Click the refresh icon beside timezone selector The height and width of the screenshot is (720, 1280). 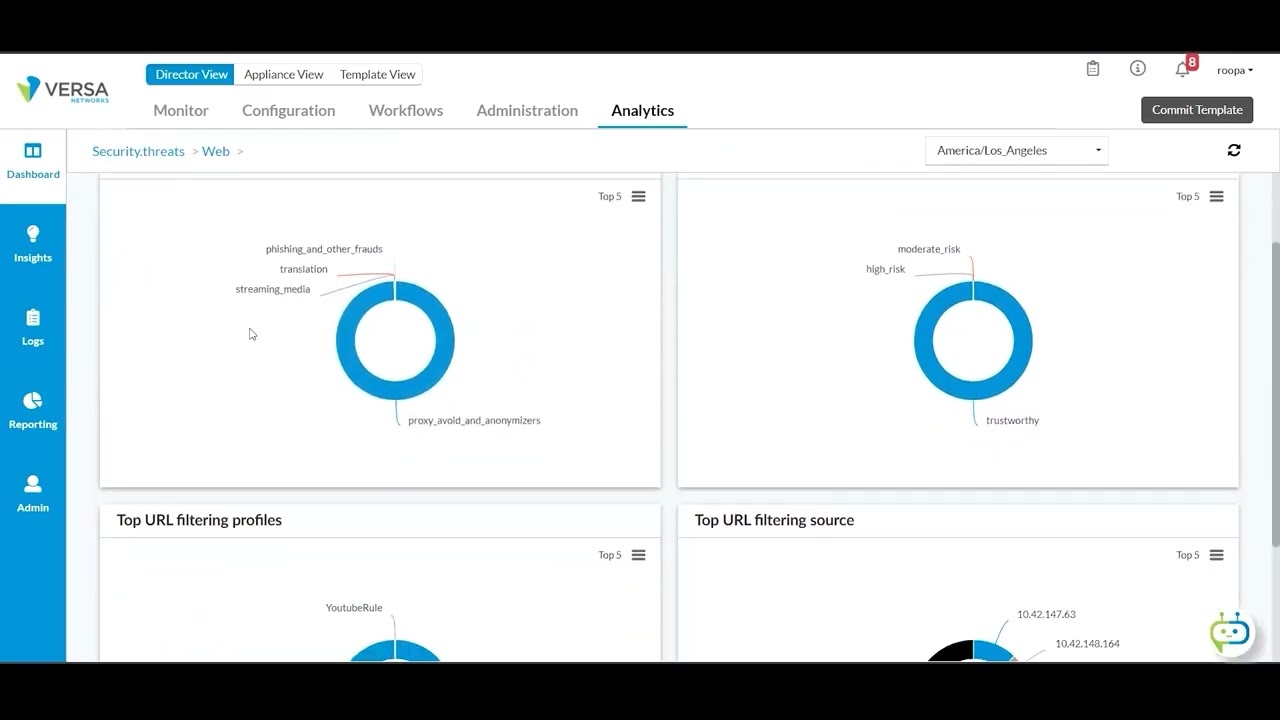click(1234, 150)
